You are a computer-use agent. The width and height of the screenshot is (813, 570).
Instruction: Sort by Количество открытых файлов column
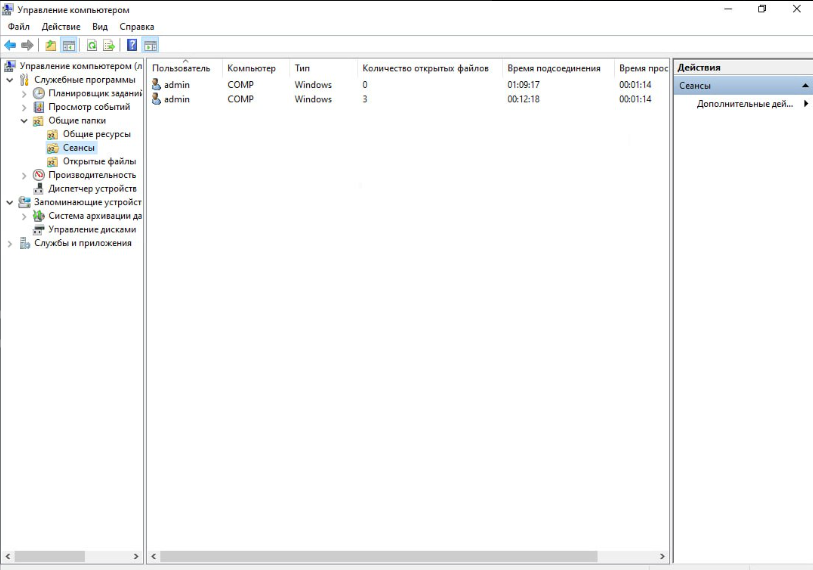point(430,68)
